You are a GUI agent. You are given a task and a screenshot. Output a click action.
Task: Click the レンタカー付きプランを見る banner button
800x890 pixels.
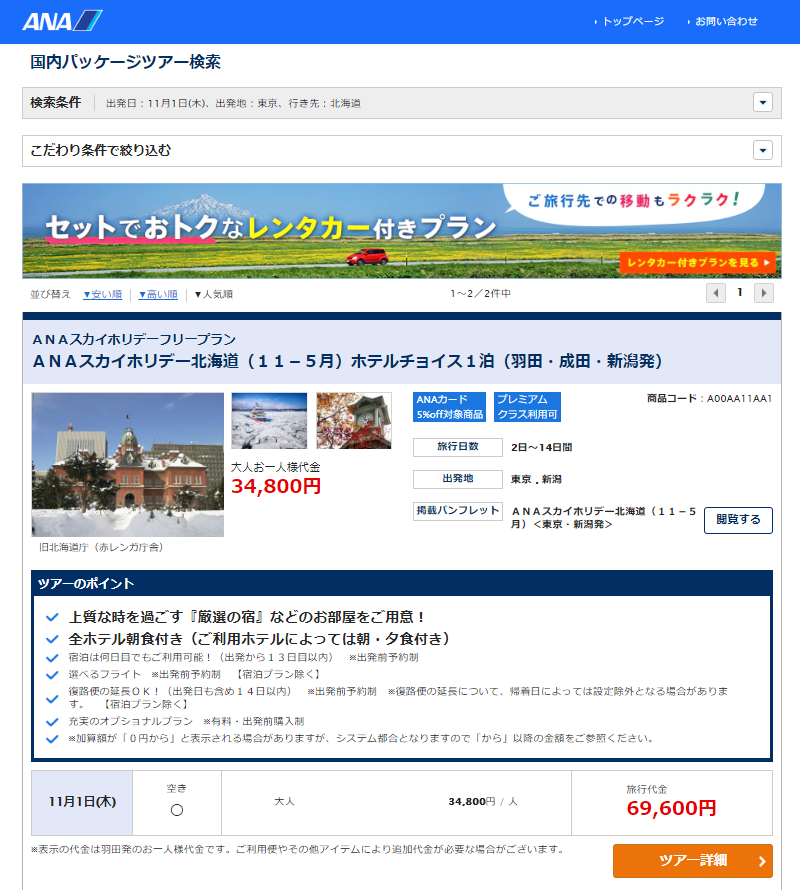[697, 263]
